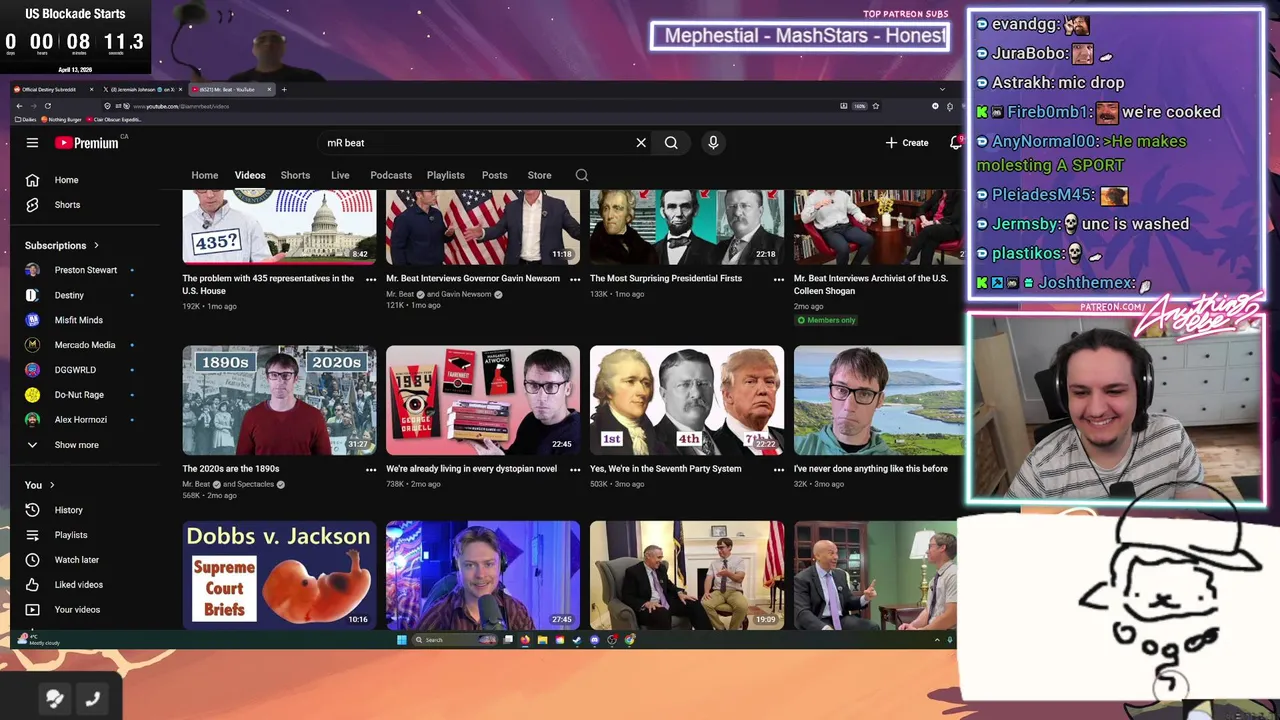The height and width of the screenshot is (720, 1280).
Task: Open the Podcasts tab
Action: click(x=391, y=175)
